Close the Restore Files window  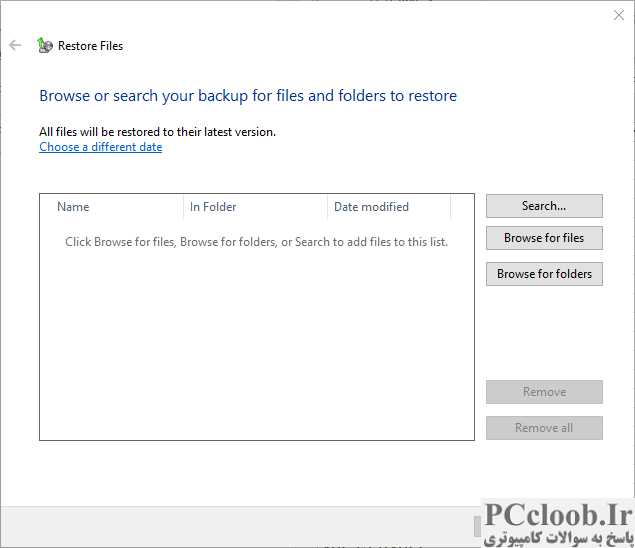click(x=618, y=15)
